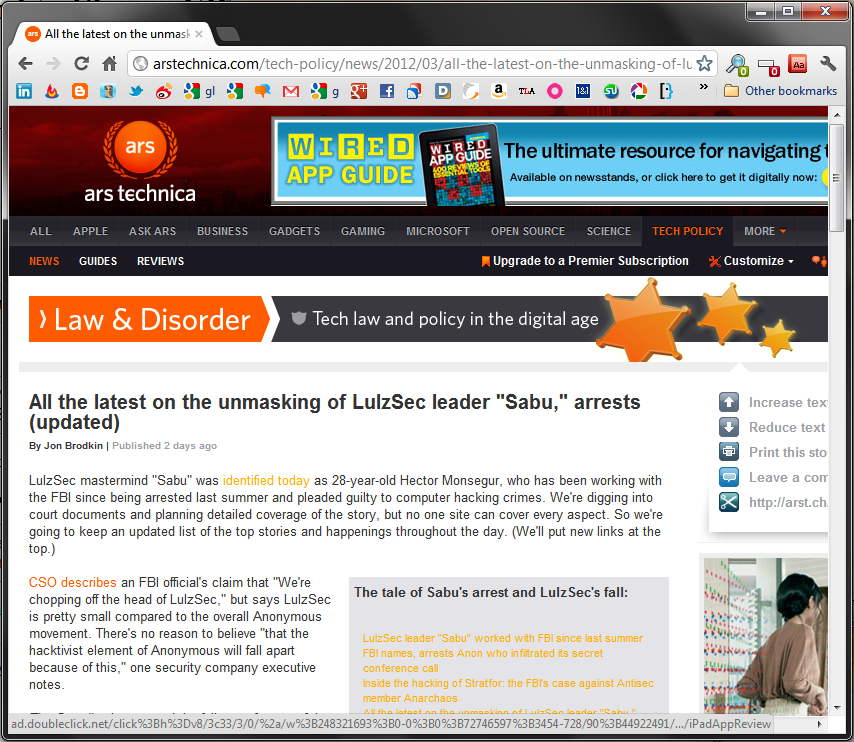Click the scrollbar down arrow
This screenshot has height=742, width=854.
pyautogui.click(x=837, y=707)
